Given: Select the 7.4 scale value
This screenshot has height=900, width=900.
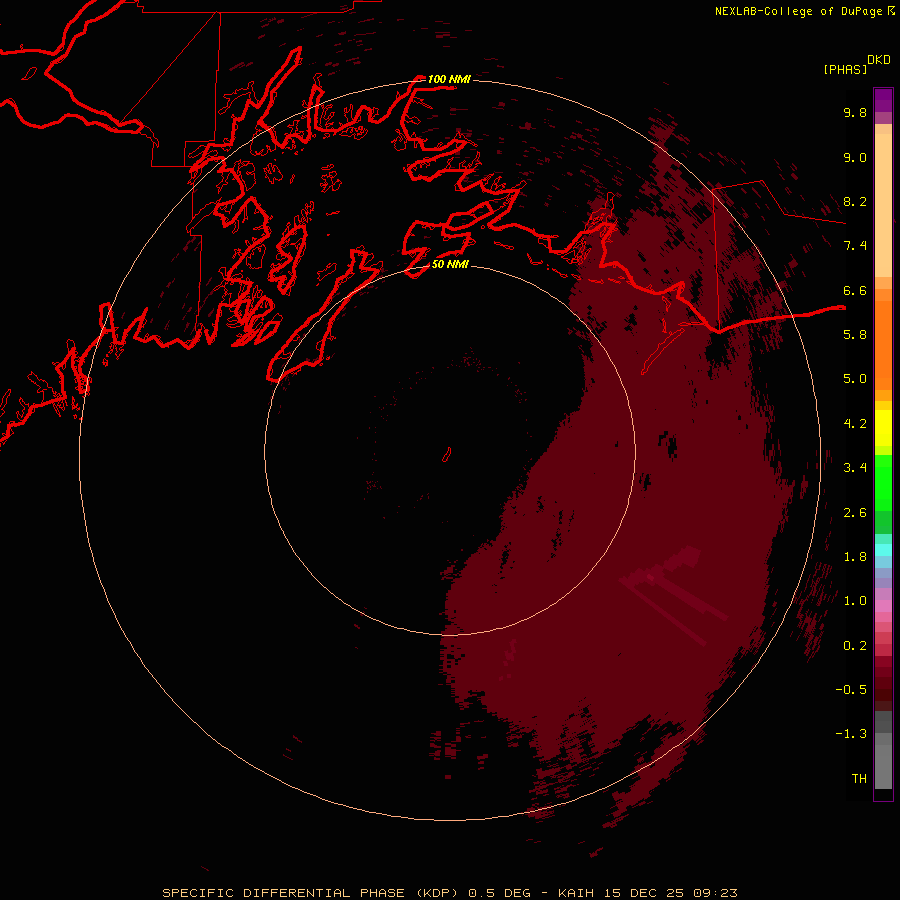Looking at the screenshot, I should (x=855, y=246).
